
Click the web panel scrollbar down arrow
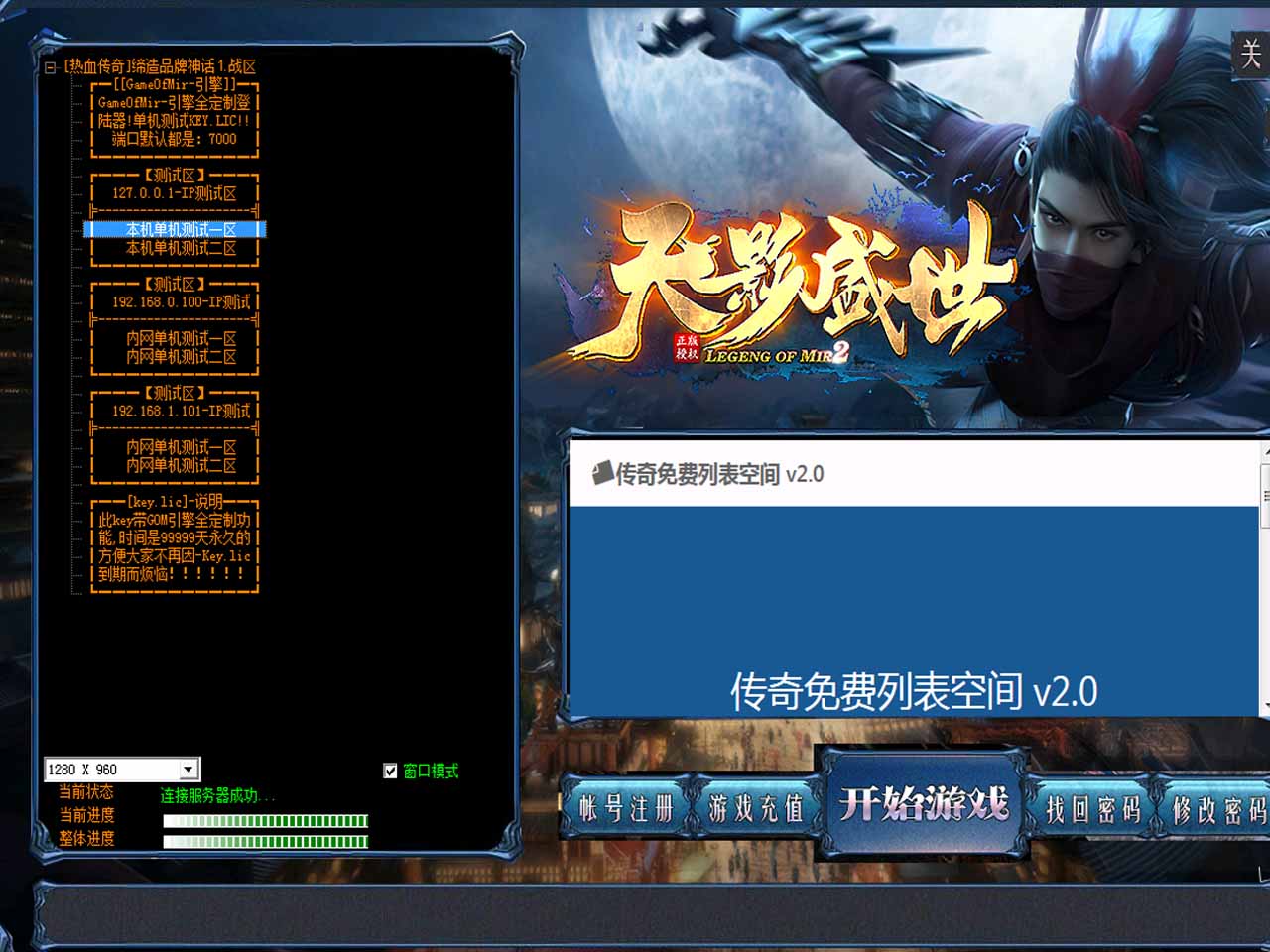point(1265,707)
